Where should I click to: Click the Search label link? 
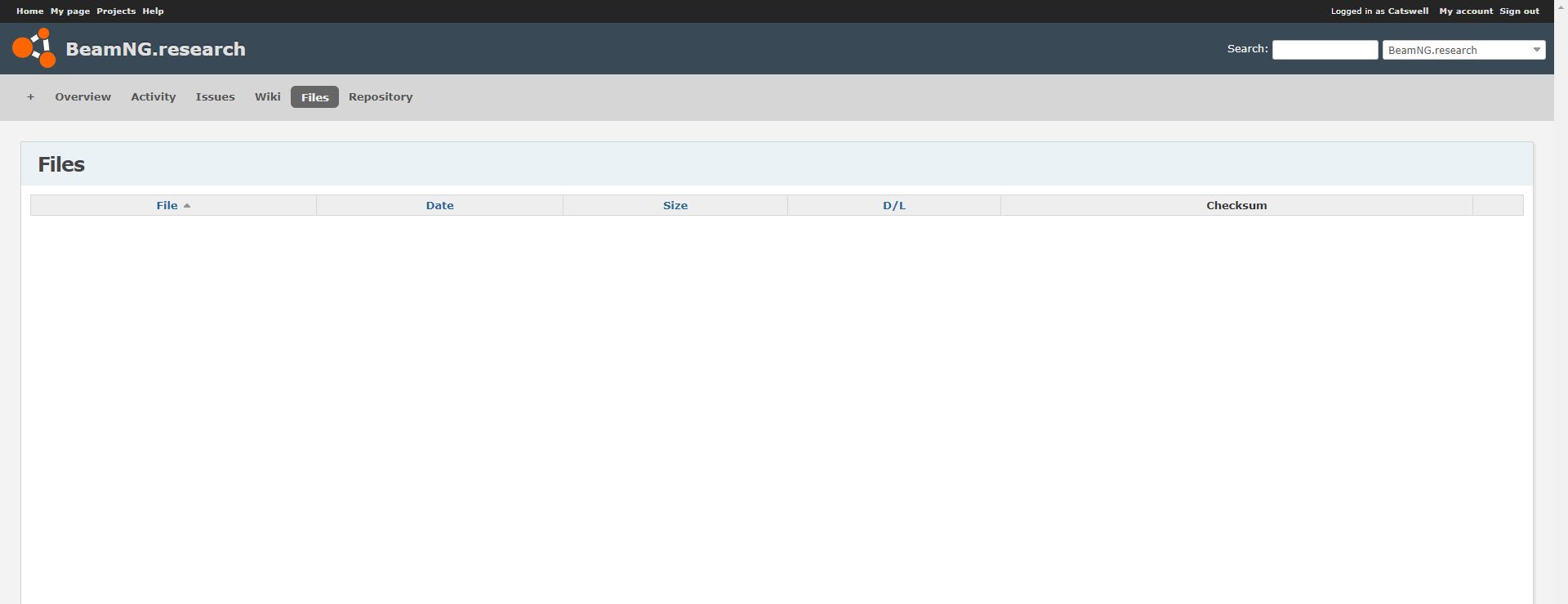click(1246, 49)
